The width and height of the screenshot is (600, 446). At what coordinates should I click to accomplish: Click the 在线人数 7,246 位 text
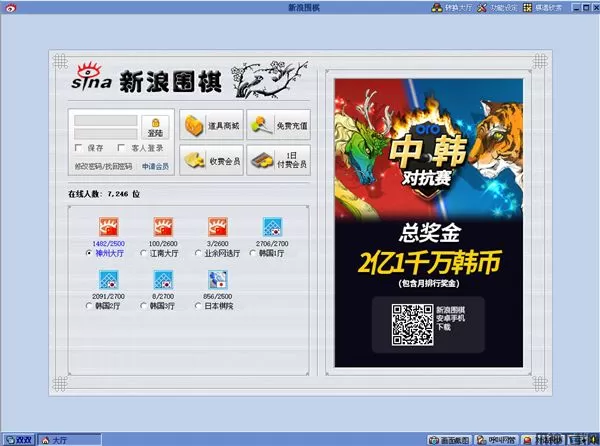[x=104, y=194]
